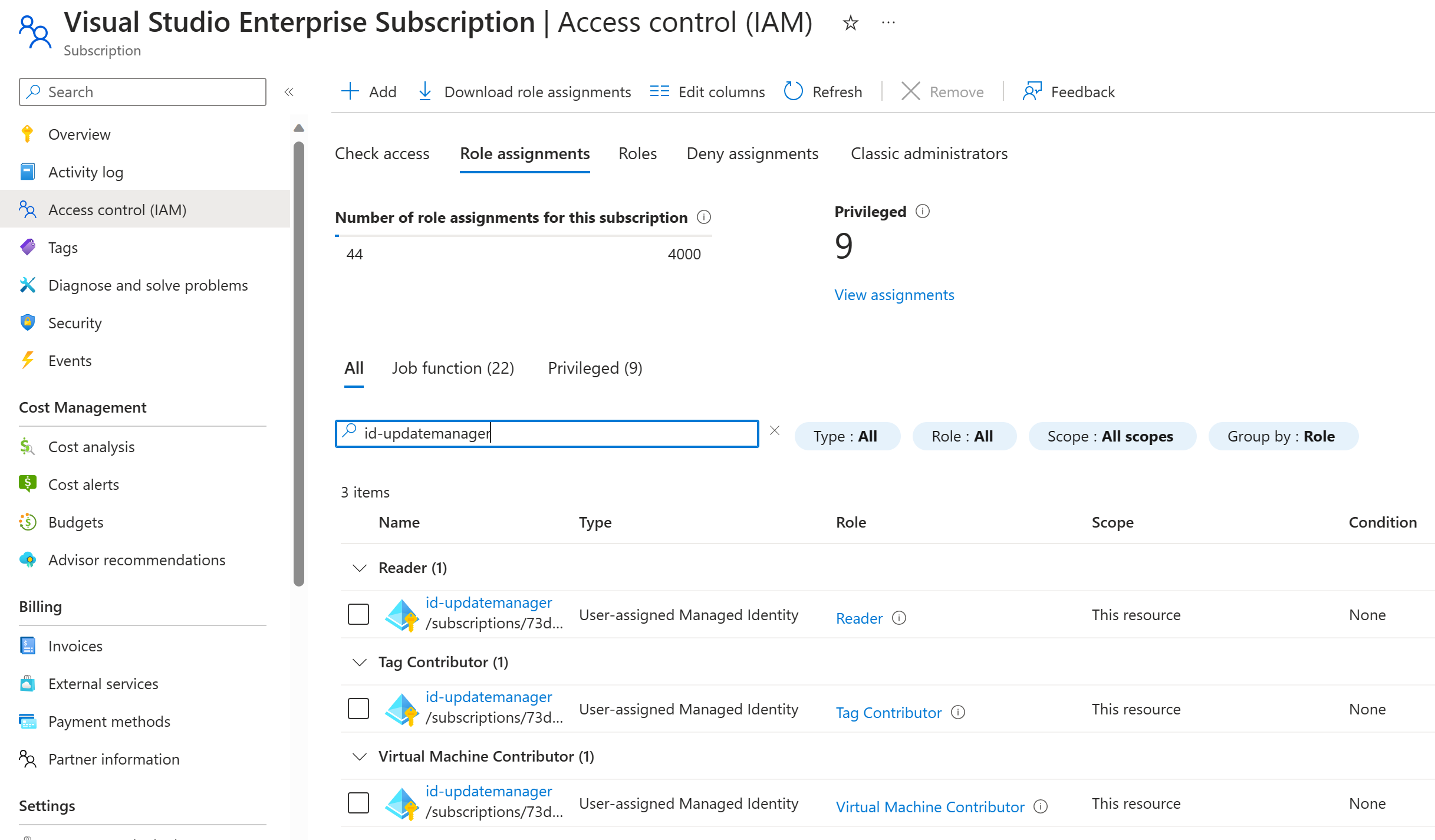Open the Type : All filter
The width and height of the screenshot is (1435, 840).
847,436
